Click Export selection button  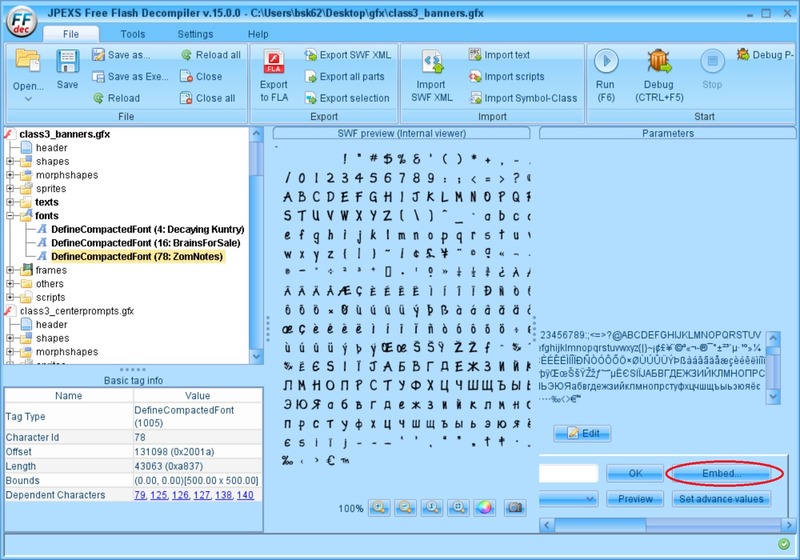347,98
